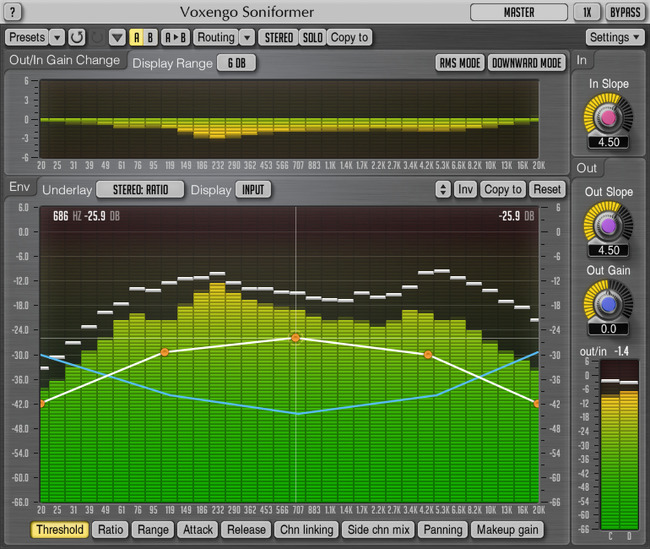Select the Attack envelope tab

(198, 530)
